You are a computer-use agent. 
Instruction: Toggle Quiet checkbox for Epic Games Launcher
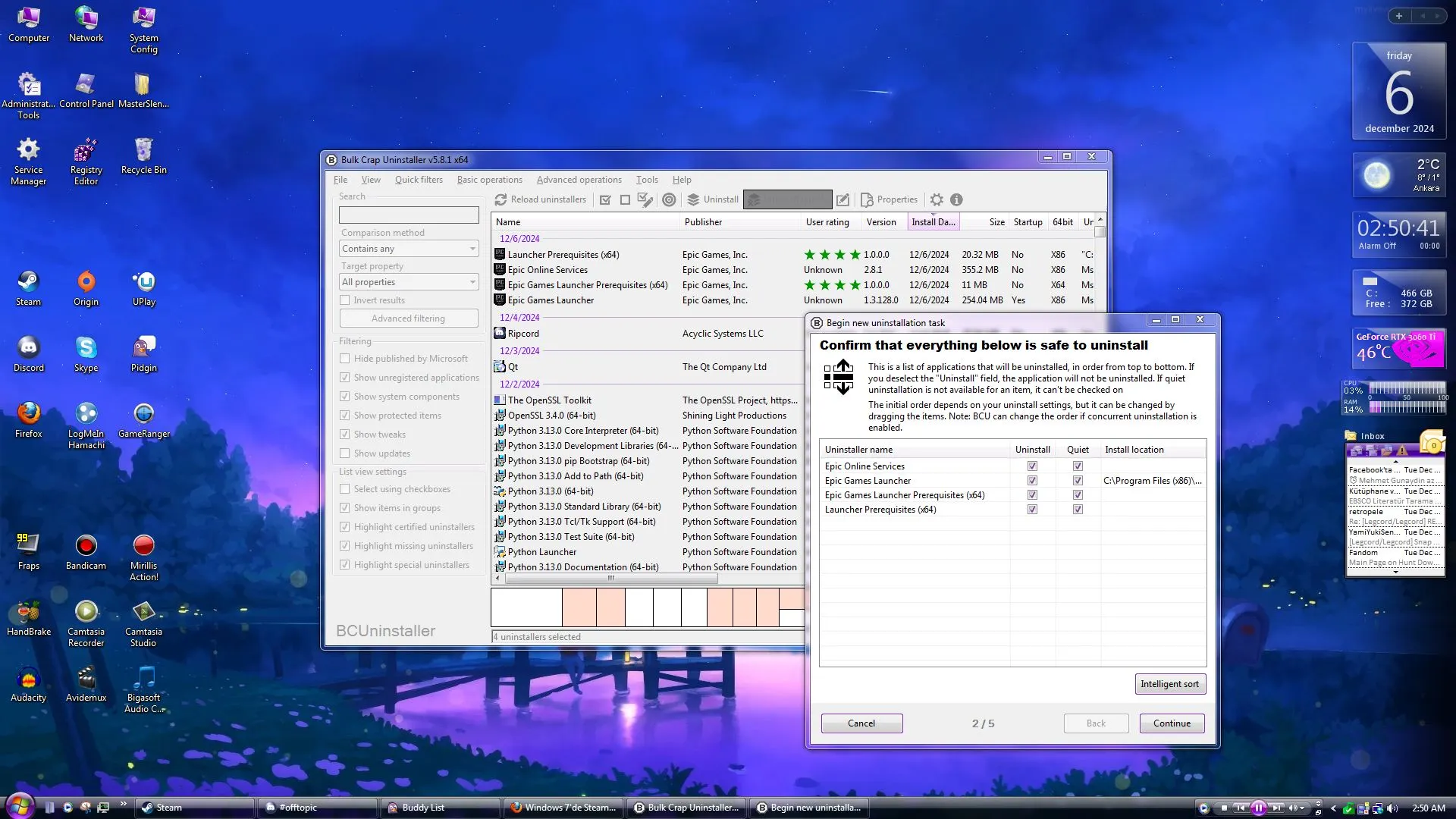point(1078,481)
